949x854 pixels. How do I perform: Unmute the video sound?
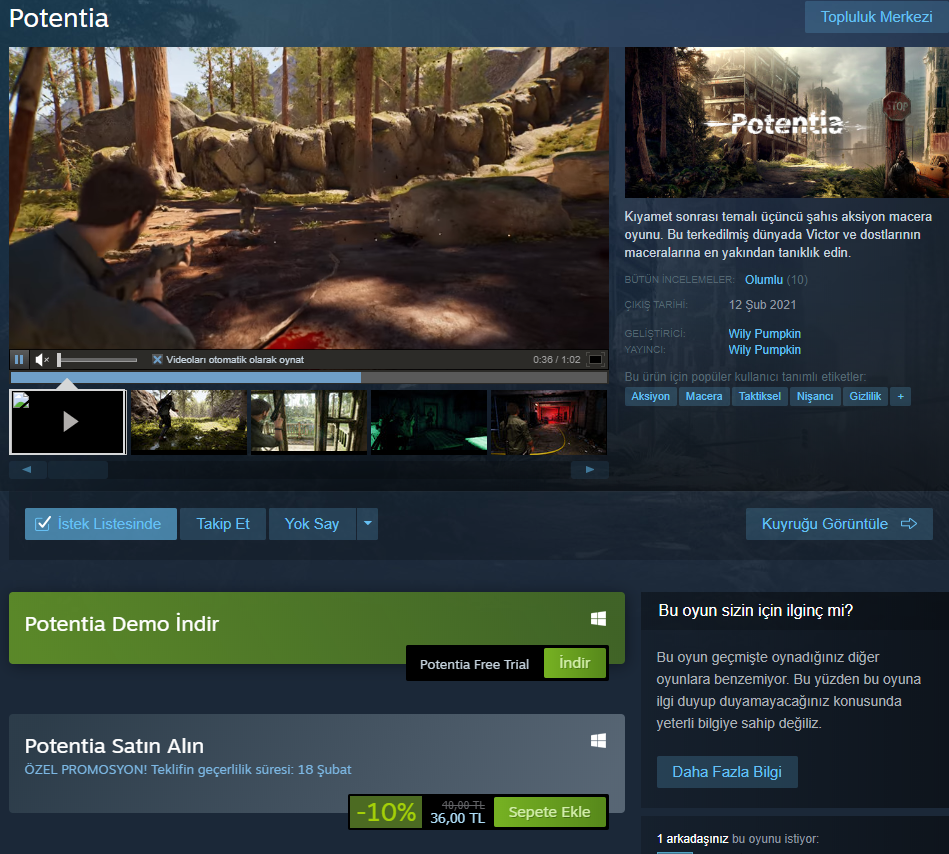point(42,360)
